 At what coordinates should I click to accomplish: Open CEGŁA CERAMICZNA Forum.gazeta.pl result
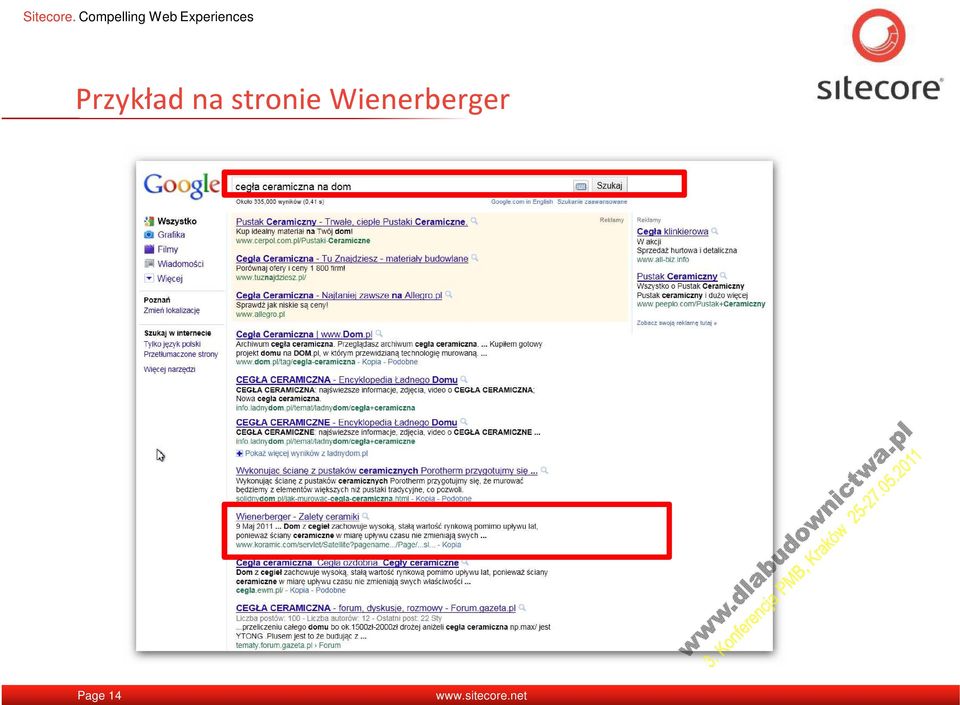tap(376, 608)
